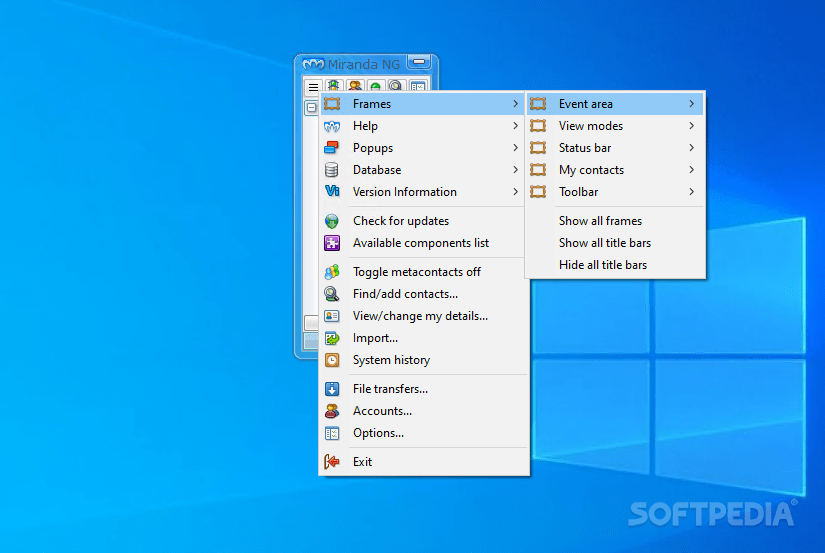Select Show all title bars

coord(615,243)
